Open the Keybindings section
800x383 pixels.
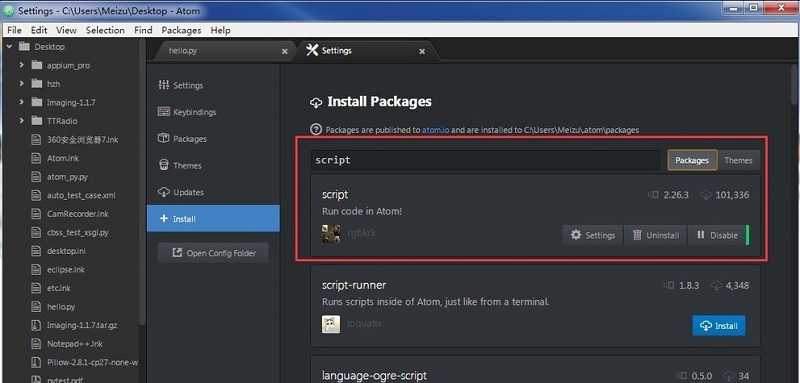[x=213, y=112]
